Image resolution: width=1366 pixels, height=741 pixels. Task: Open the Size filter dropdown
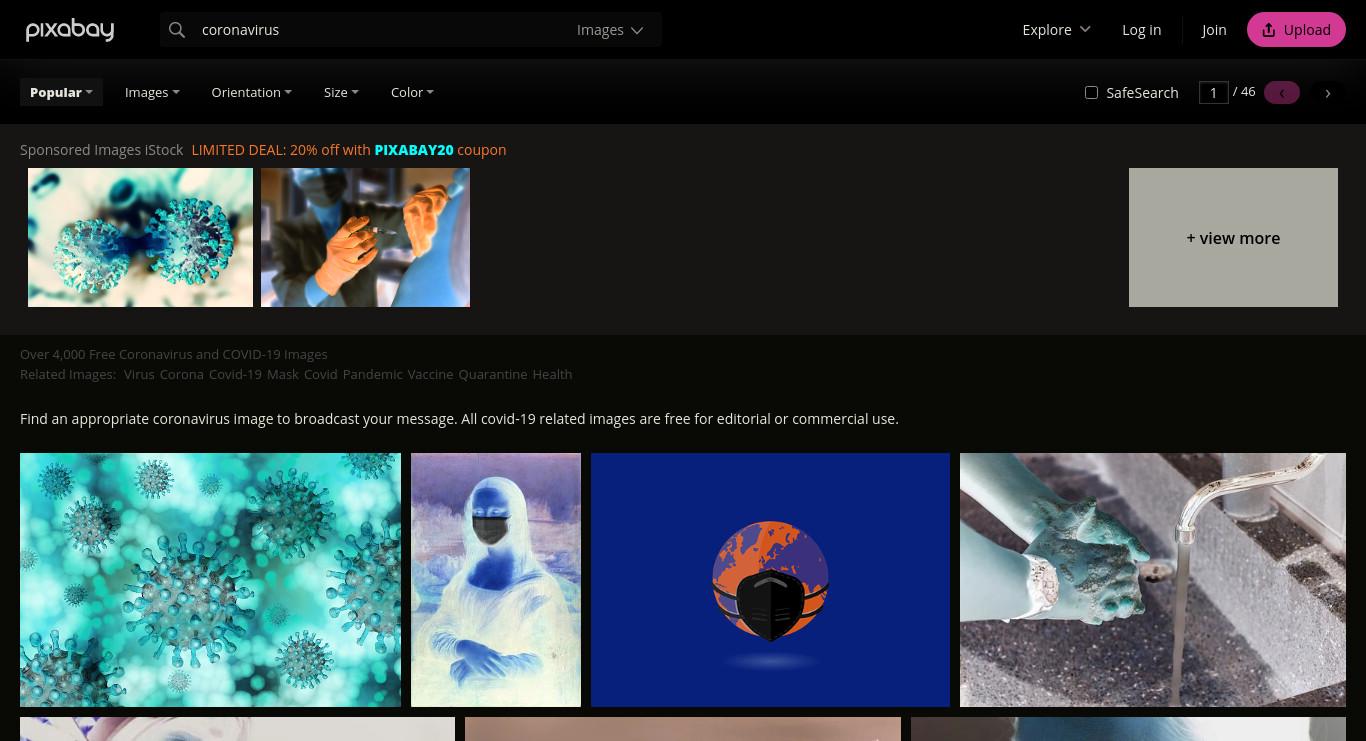click(341, 92)
